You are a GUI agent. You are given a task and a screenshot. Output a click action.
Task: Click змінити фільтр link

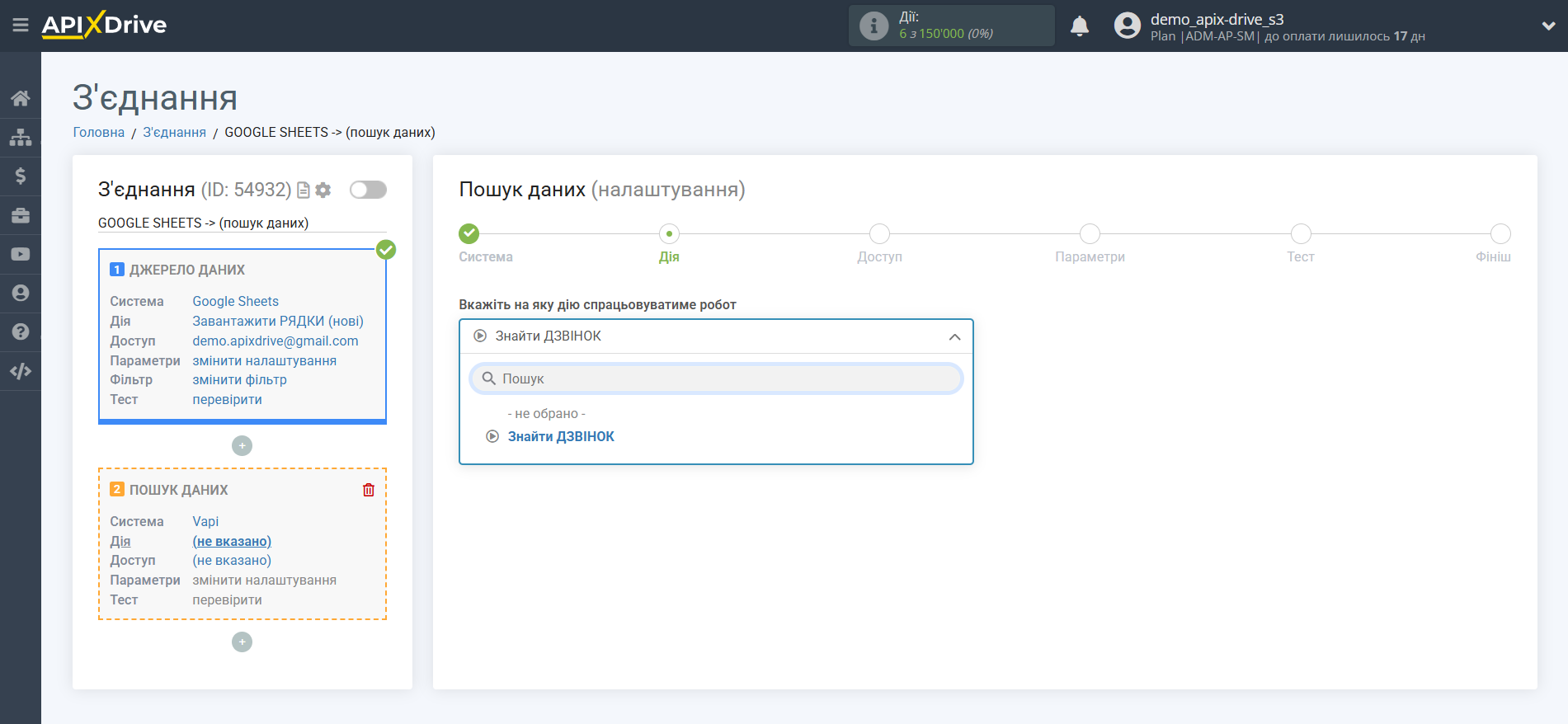click(x=240, y=380)
